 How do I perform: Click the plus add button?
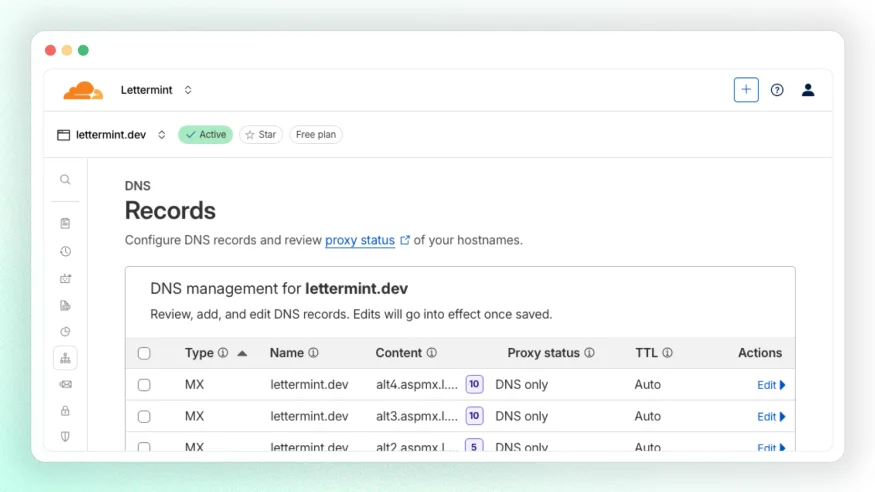pyautogui.click(x=746, y=90)
